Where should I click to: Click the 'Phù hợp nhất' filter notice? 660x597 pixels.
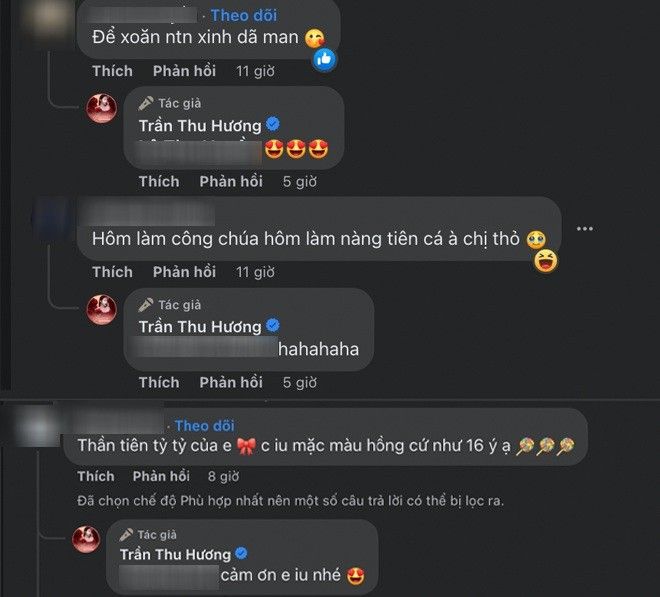pos(290,501)
